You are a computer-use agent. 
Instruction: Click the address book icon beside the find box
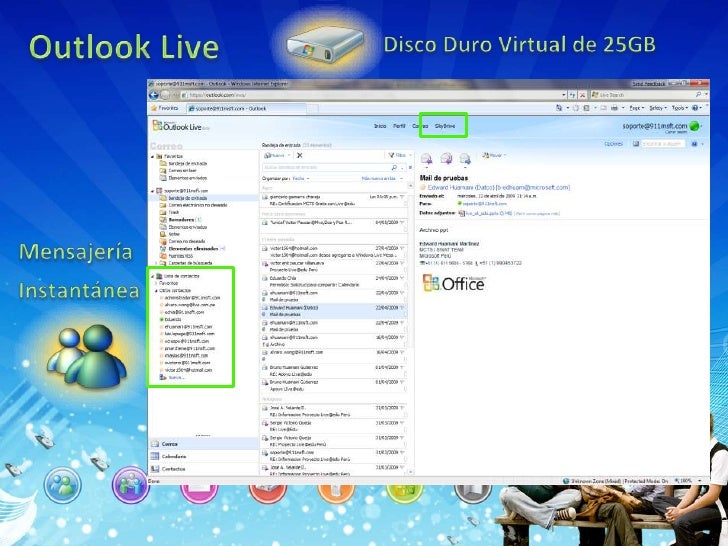click(636, 144)
